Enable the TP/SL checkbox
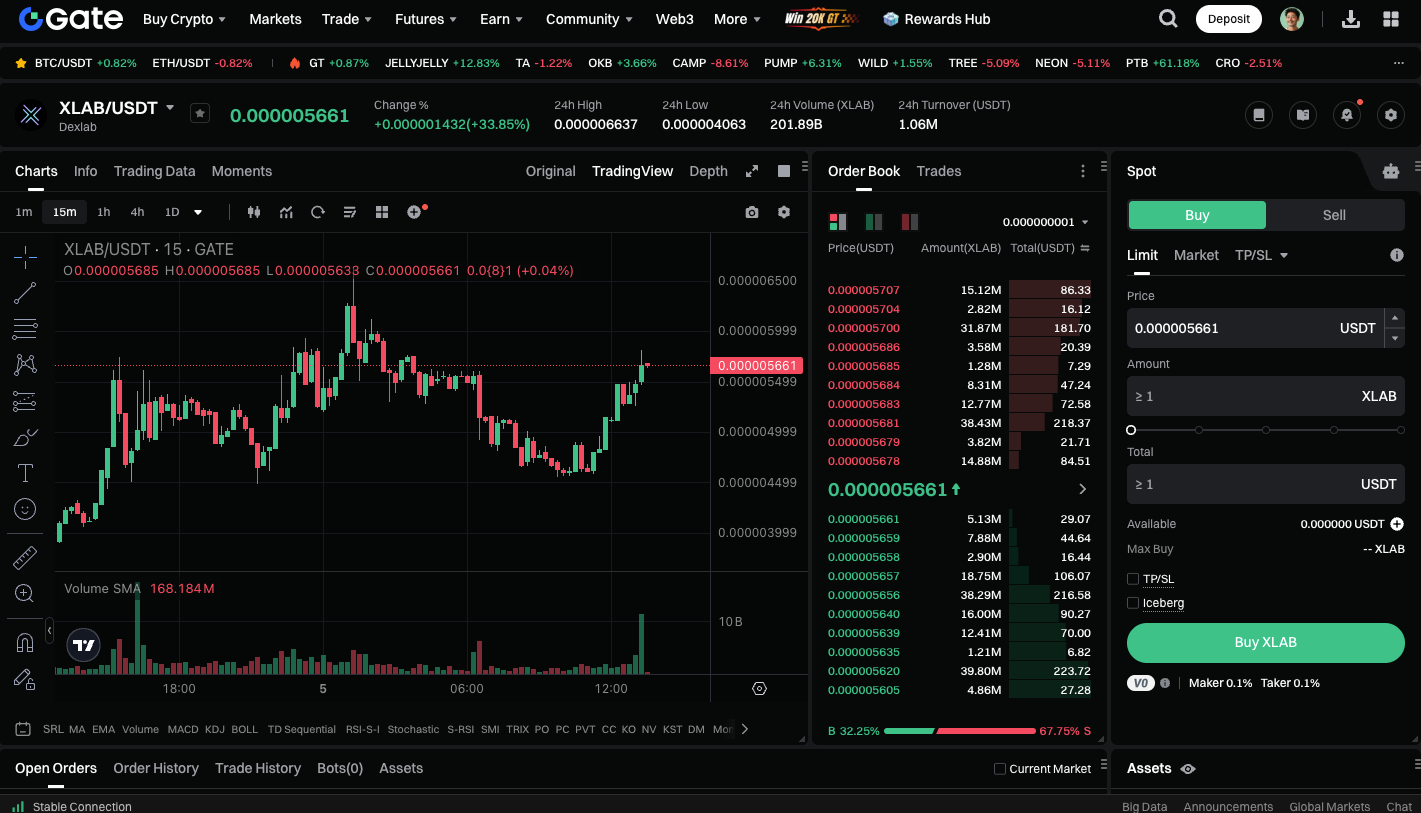 point(1133,579)
